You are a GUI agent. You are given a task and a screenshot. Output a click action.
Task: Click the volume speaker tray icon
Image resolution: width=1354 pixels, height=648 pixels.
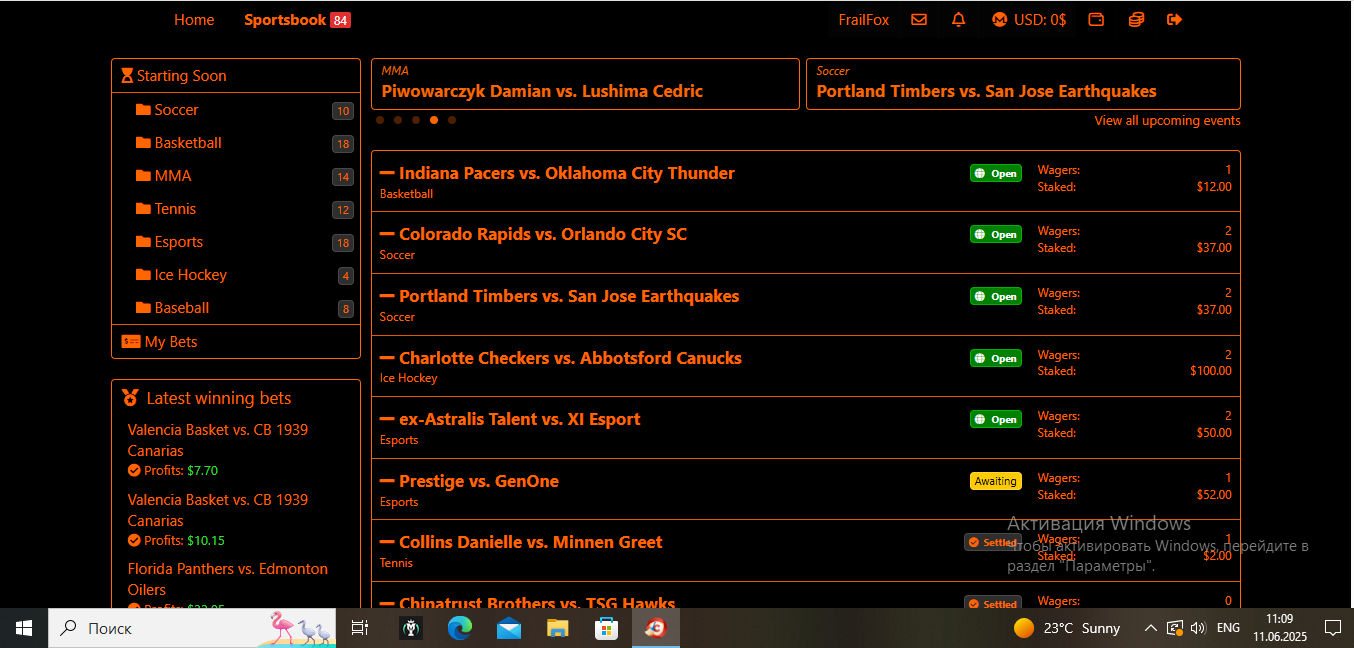click(x=1198, y=628)
